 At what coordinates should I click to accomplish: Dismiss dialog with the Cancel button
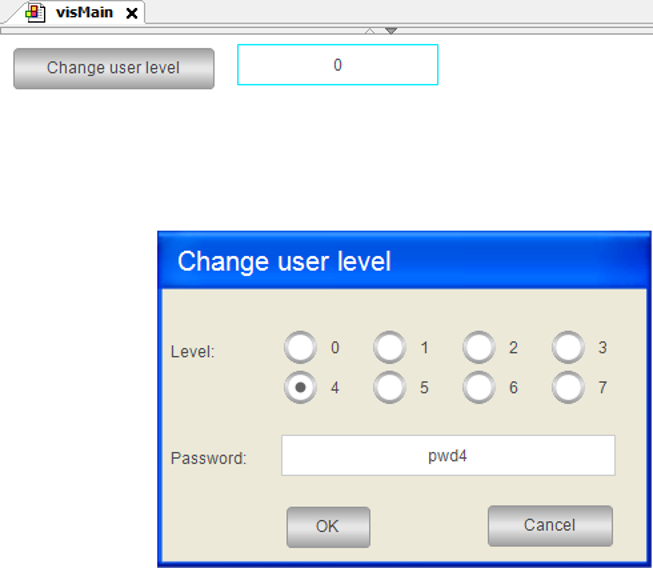[x=549, y=526]
